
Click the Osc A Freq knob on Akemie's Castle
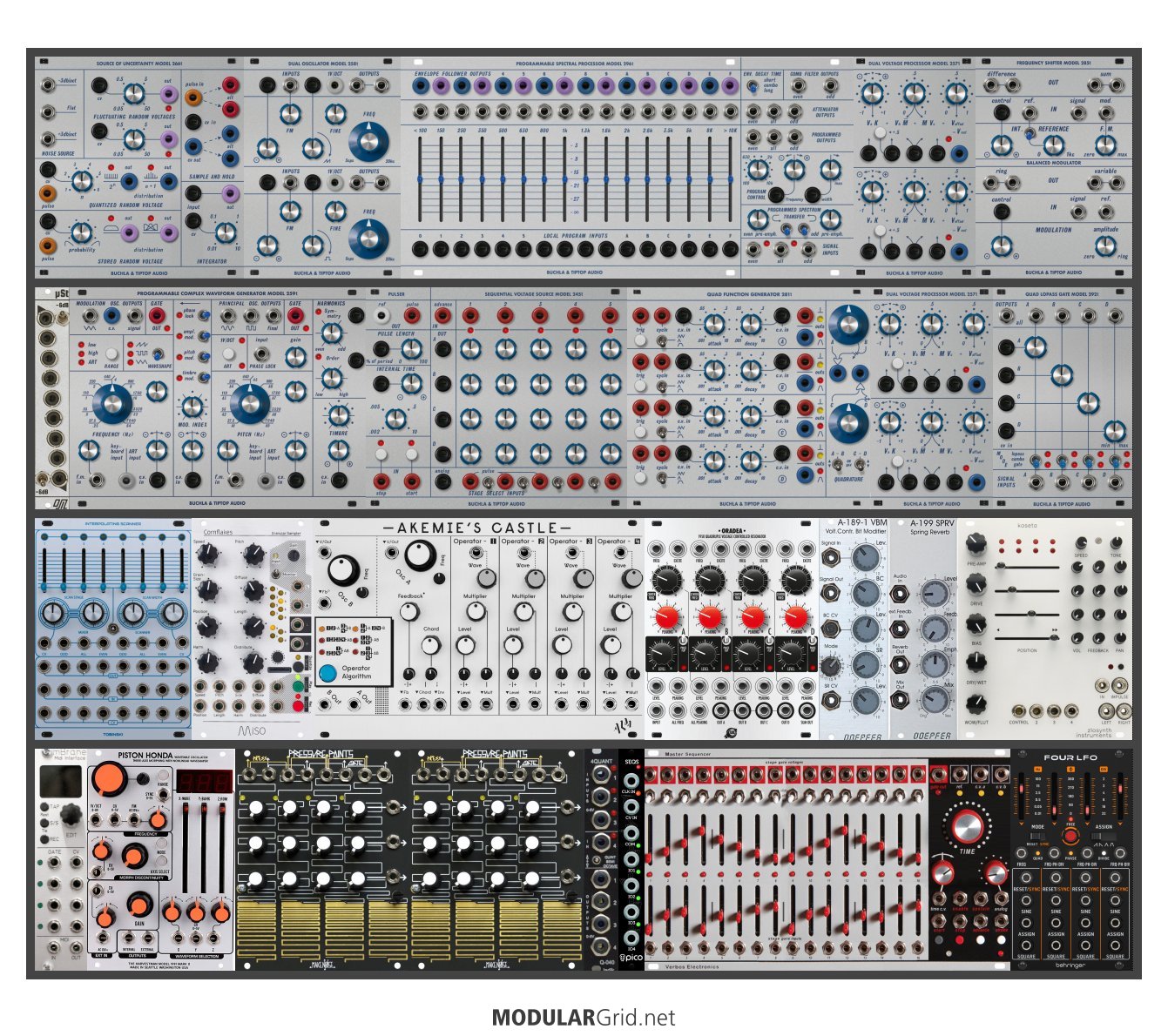coord(421,555)
